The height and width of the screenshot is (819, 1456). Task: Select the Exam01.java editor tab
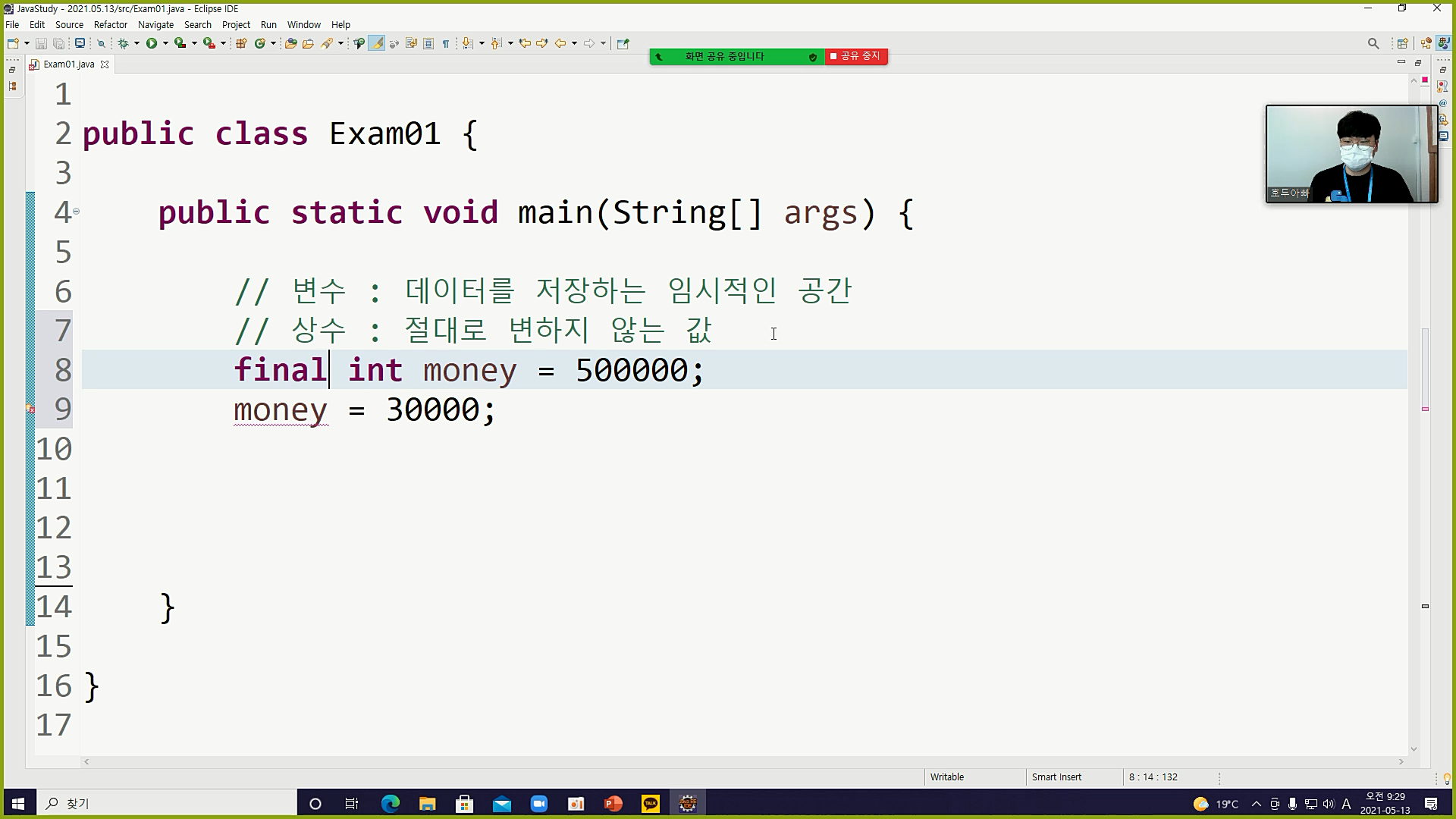point(68,64)
